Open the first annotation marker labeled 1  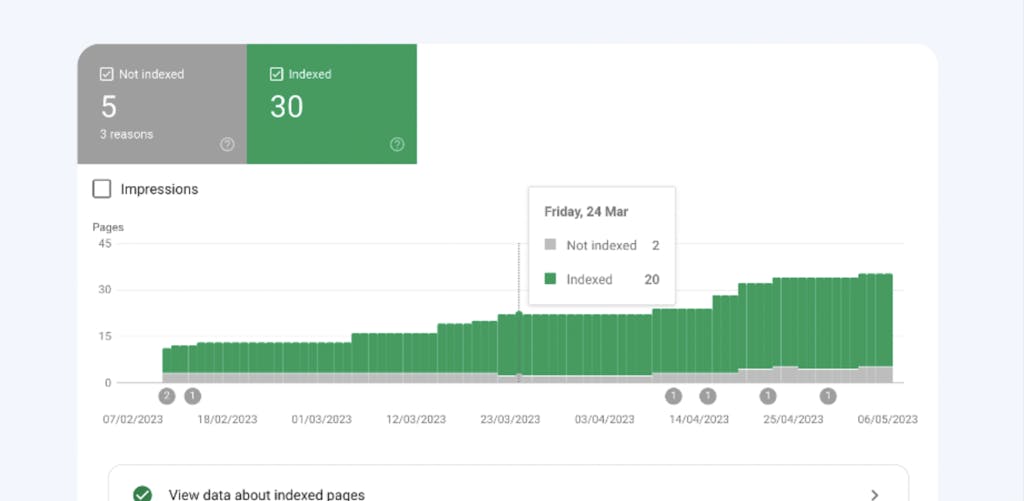[x=193, y=396]
